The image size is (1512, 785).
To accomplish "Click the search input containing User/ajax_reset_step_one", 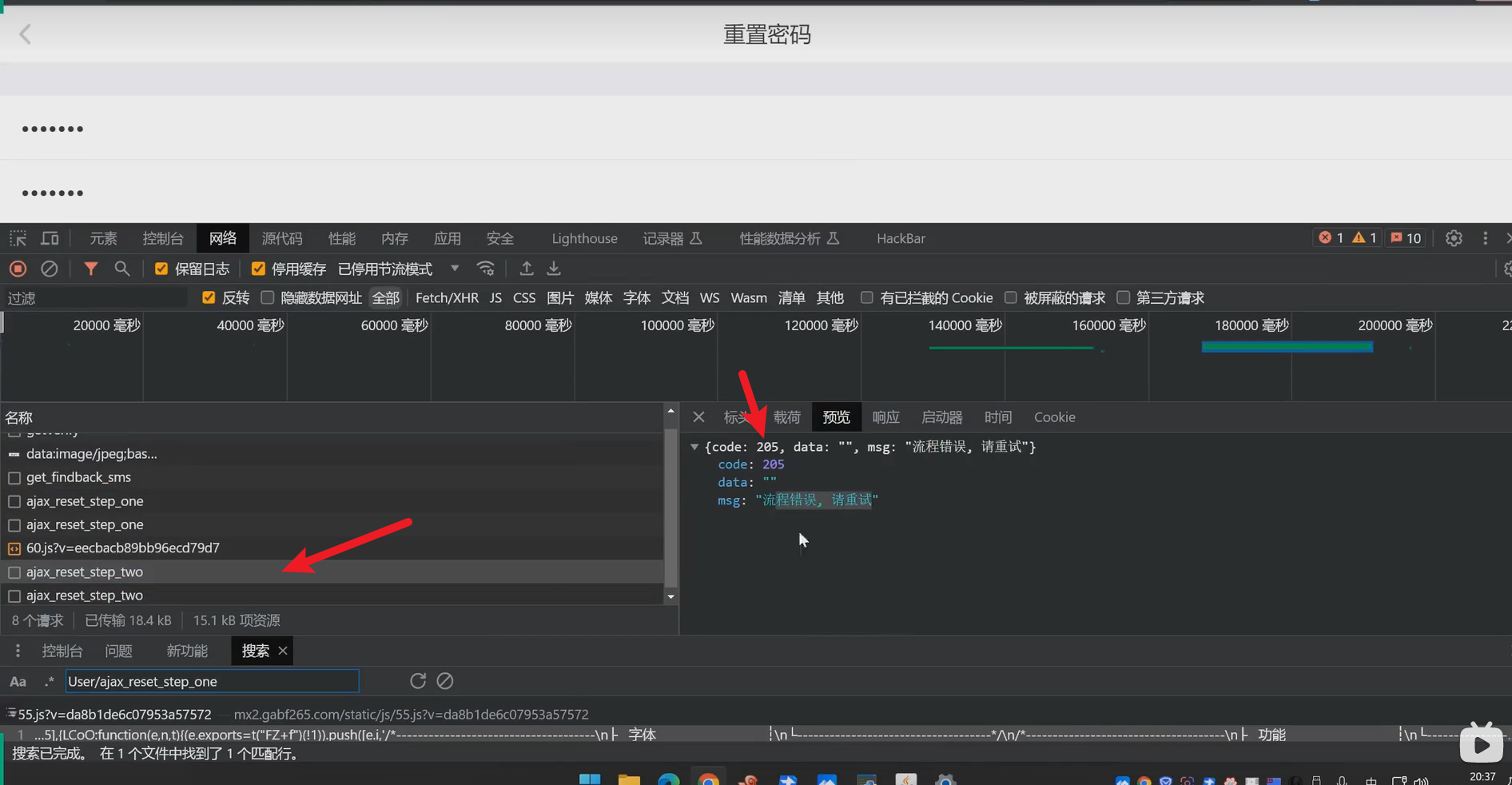I will pos(212,682).
